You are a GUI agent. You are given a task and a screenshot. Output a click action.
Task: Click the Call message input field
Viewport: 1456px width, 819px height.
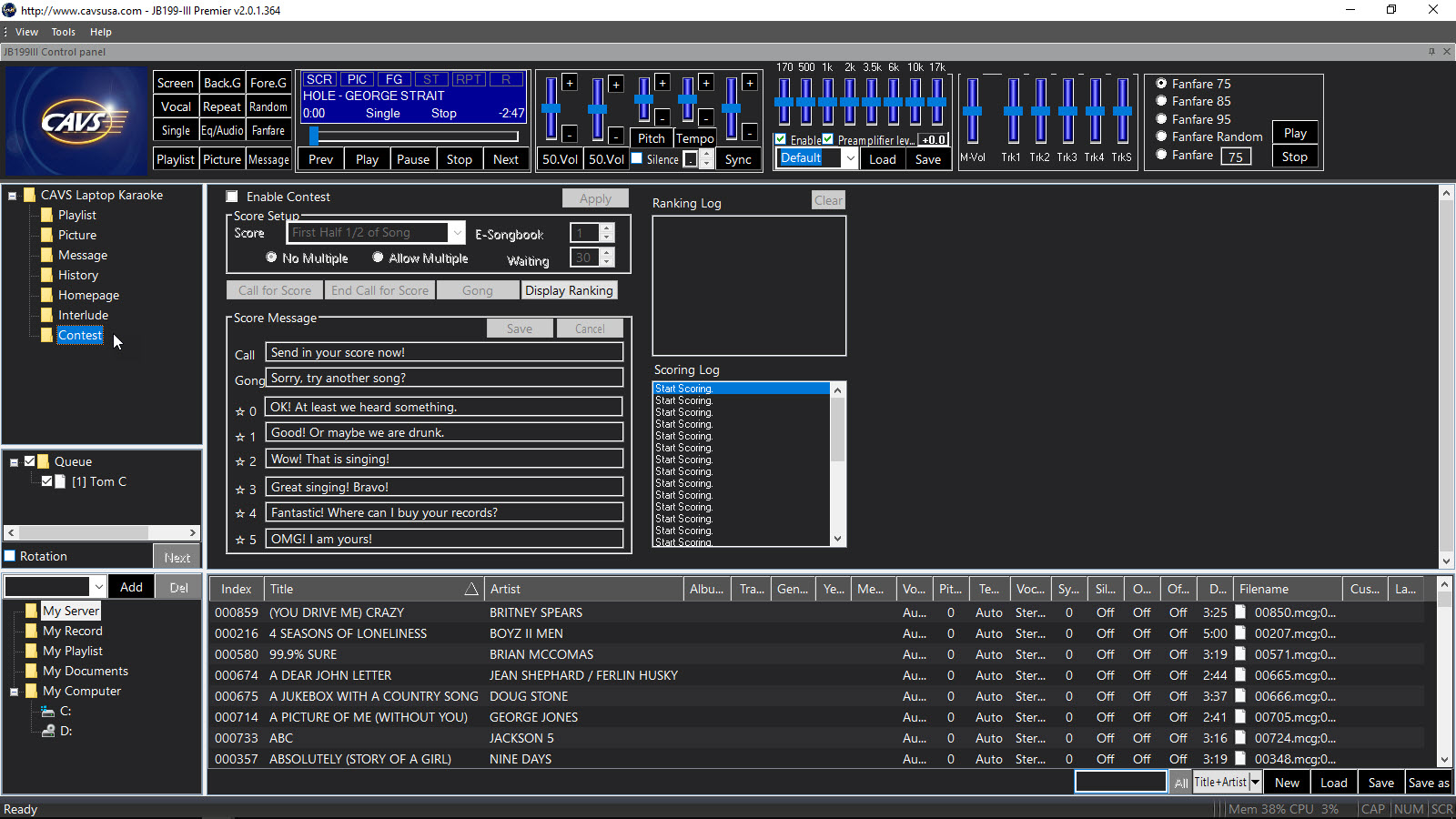pyautogui.click(x=444, y=352)
